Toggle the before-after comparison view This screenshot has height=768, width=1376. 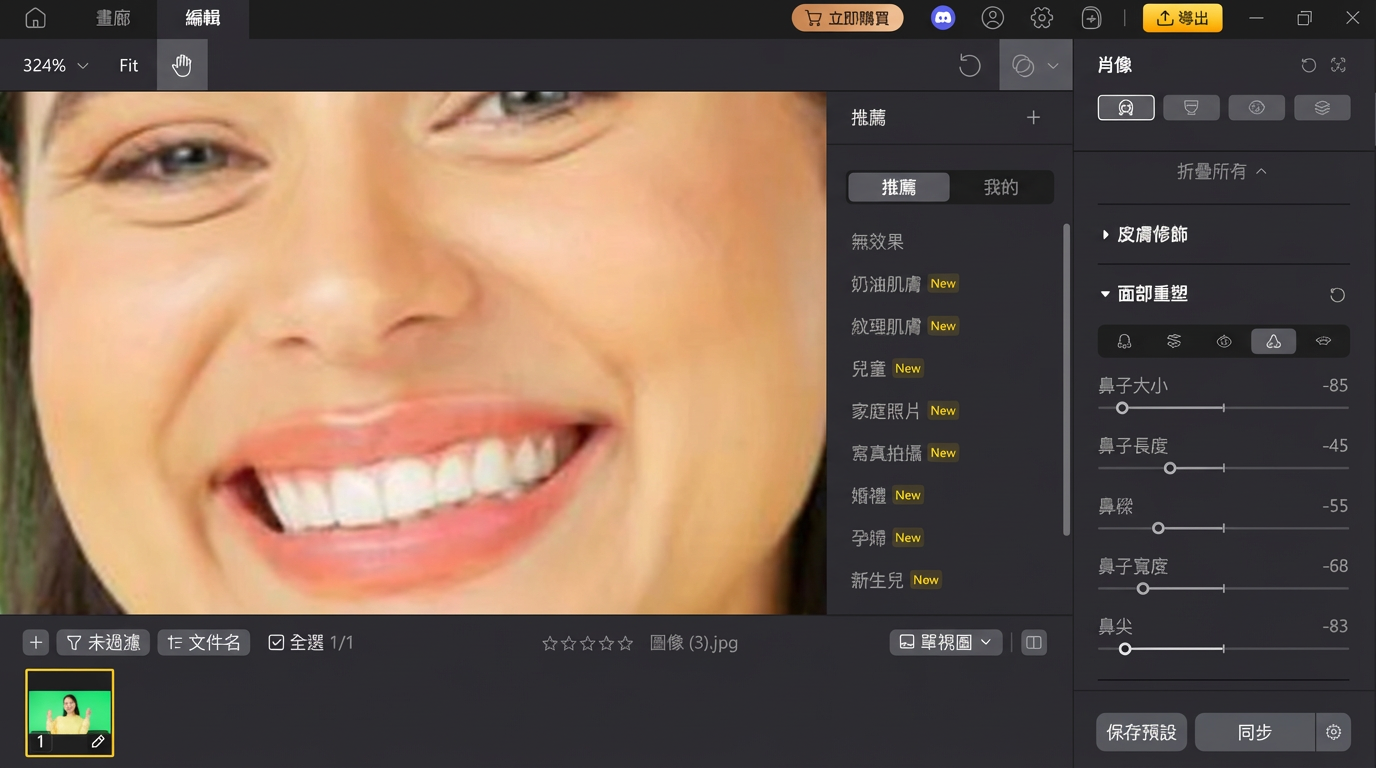pyautogui.click(x=1022, y=64)
